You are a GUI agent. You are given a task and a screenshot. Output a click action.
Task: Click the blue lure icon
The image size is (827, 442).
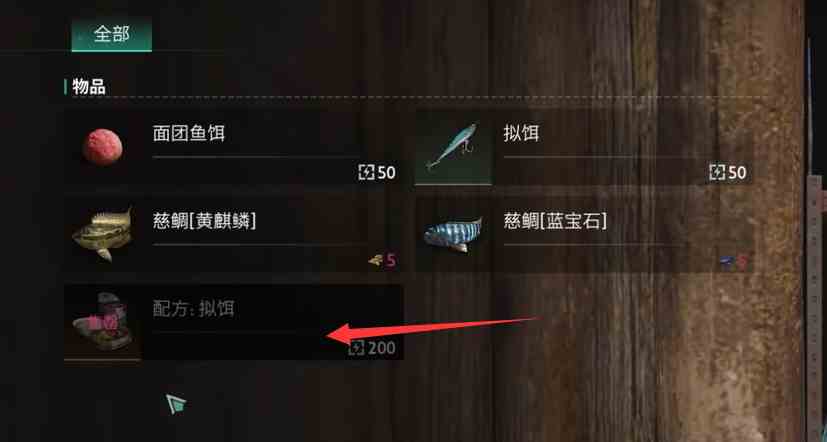453,147
